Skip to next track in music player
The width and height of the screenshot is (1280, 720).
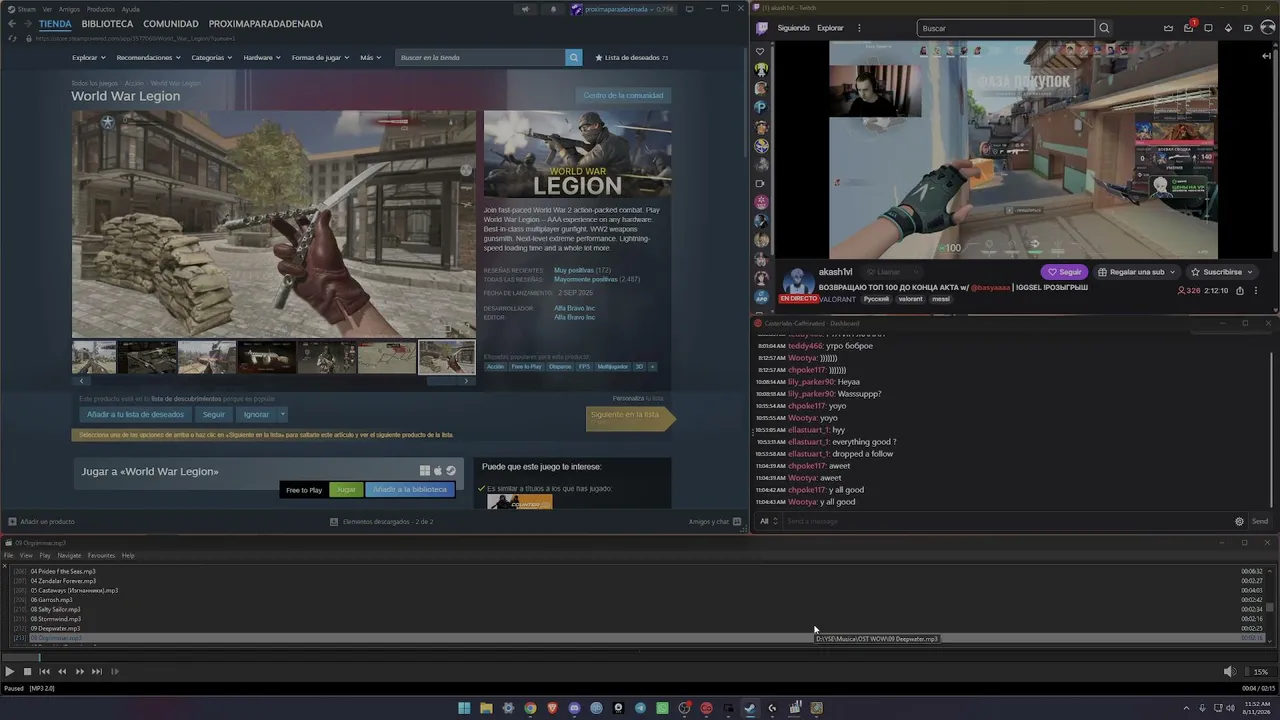pos(97,672)
